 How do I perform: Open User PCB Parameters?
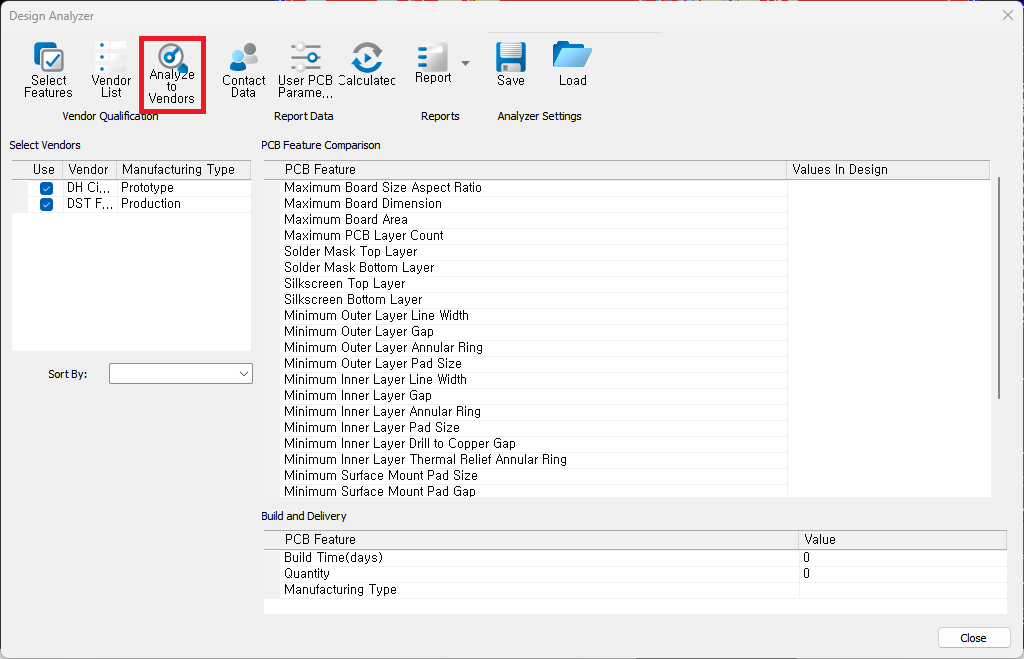(x=306, y=70)
